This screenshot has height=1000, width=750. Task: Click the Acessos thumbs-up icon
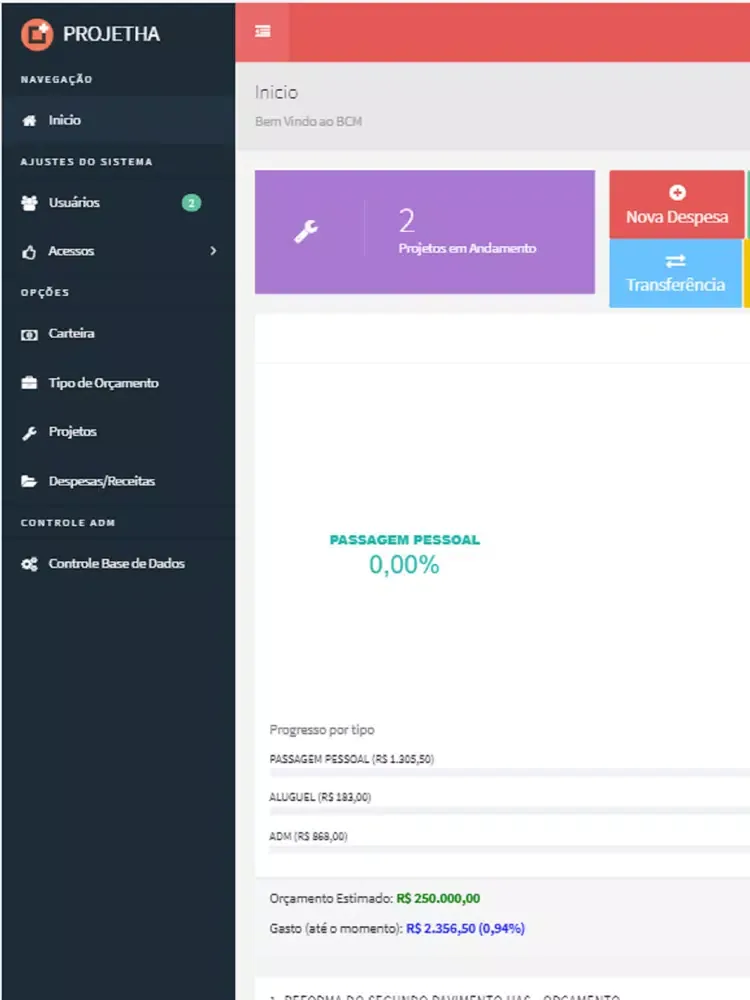(29, 252)
